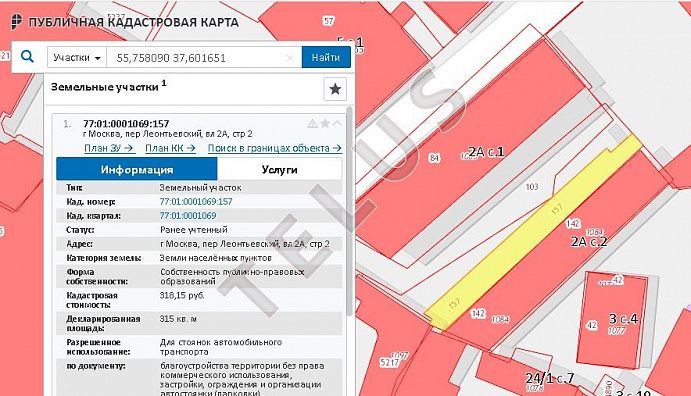Click the 318,15 руб. cadastral value
Viewport: 691px width, 396px height.
pyautogui.click(x=182, y=296)
